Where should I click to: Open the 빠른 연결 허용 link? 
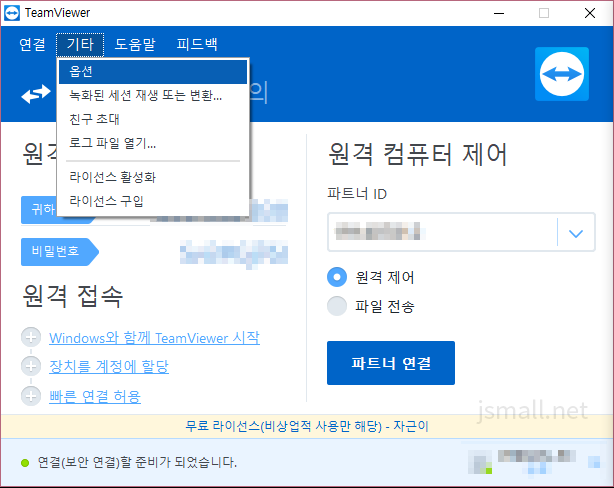[x=95, y=396]
